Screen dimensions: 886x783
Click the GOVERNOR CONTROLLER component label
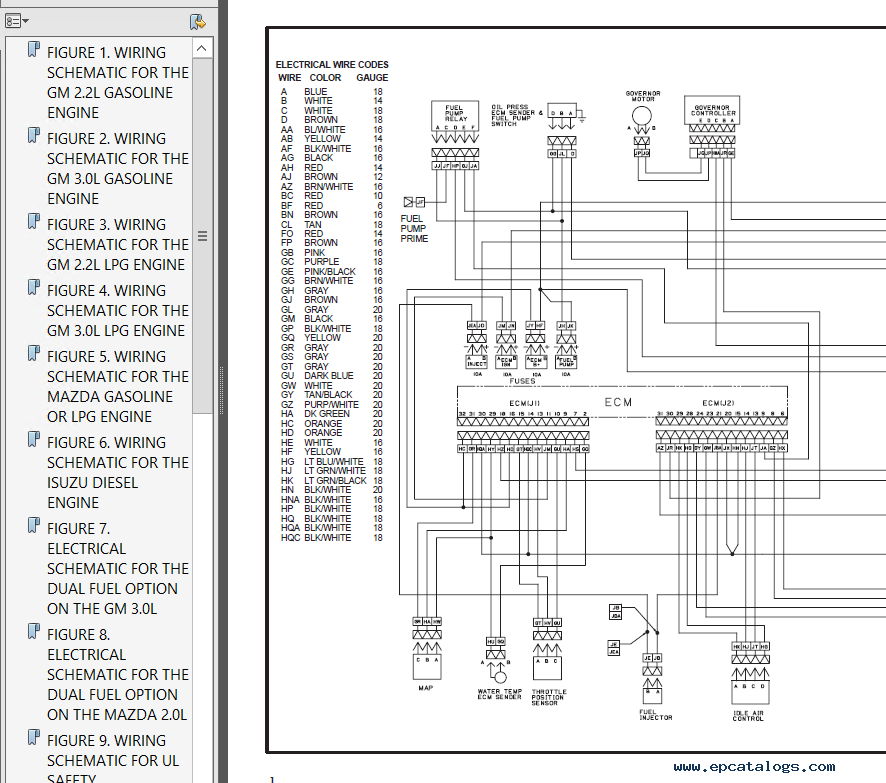tap(712, 110)
